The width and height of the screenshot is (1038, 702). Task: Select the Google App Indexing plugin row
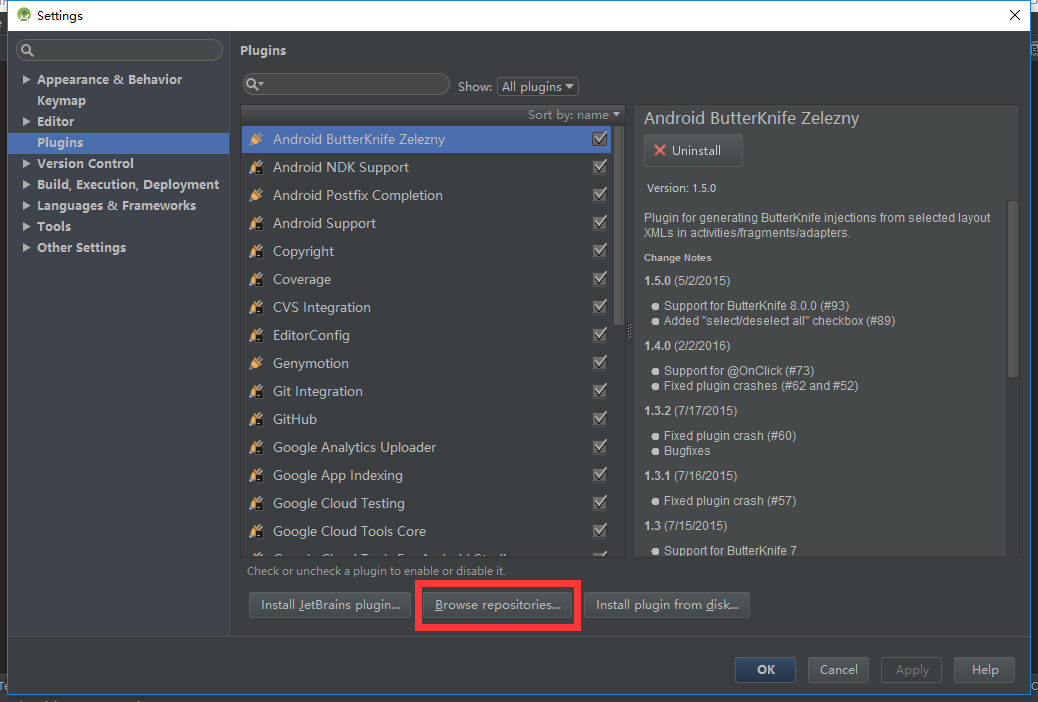pos(426,476)
